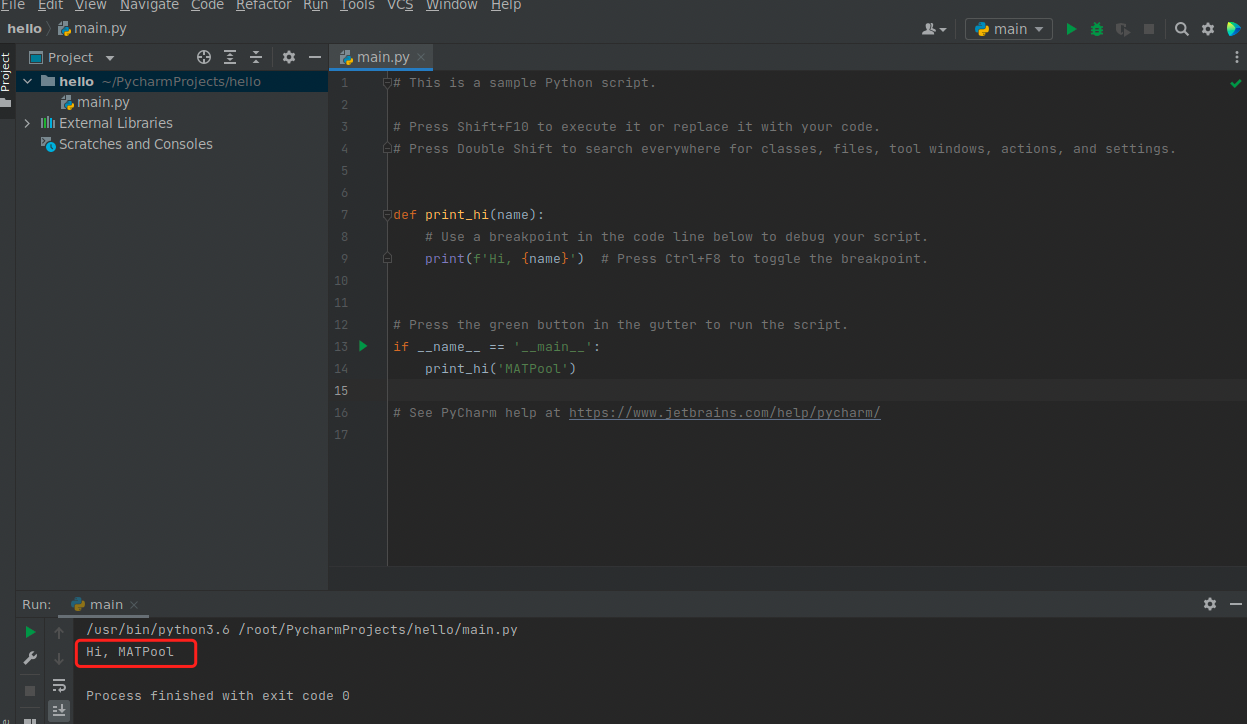Click the grey Stop square in the top toolbar
1247x724 pixels.
coord(1149,29)
